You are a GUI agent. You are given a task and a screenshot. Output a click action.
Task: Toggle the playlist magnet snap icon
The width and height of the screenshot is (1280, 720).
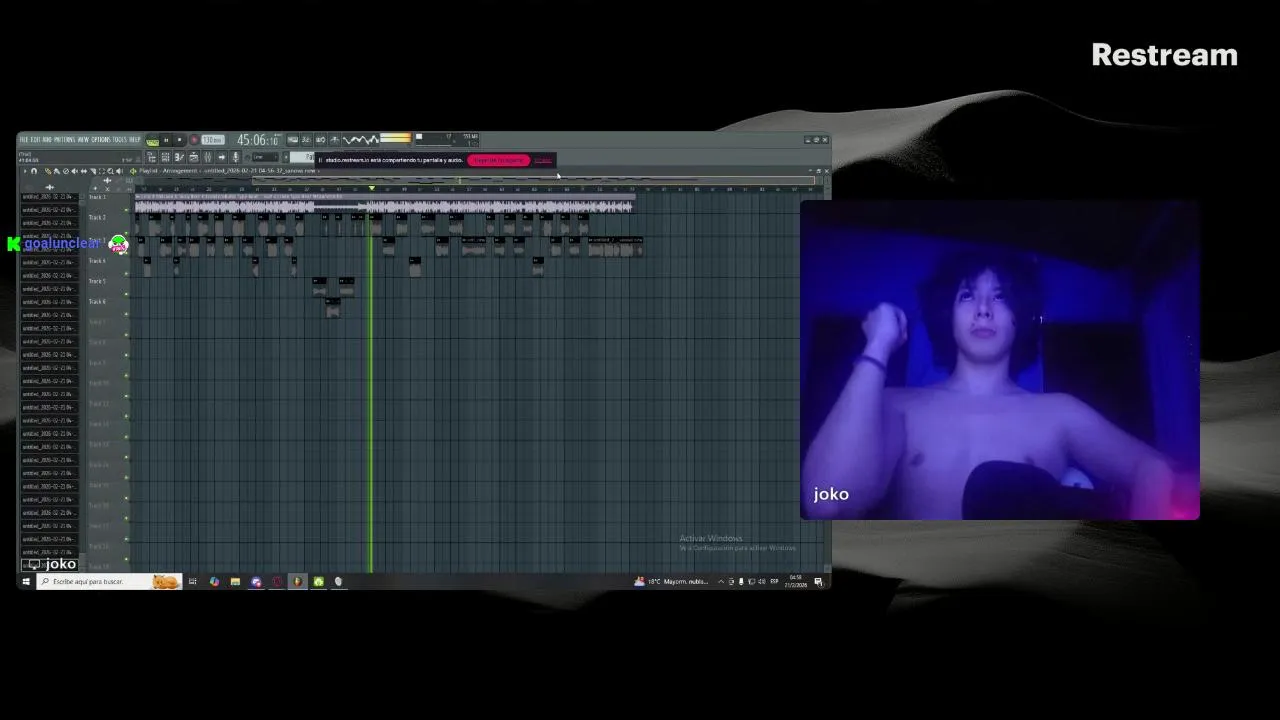[x=34, y=171]
